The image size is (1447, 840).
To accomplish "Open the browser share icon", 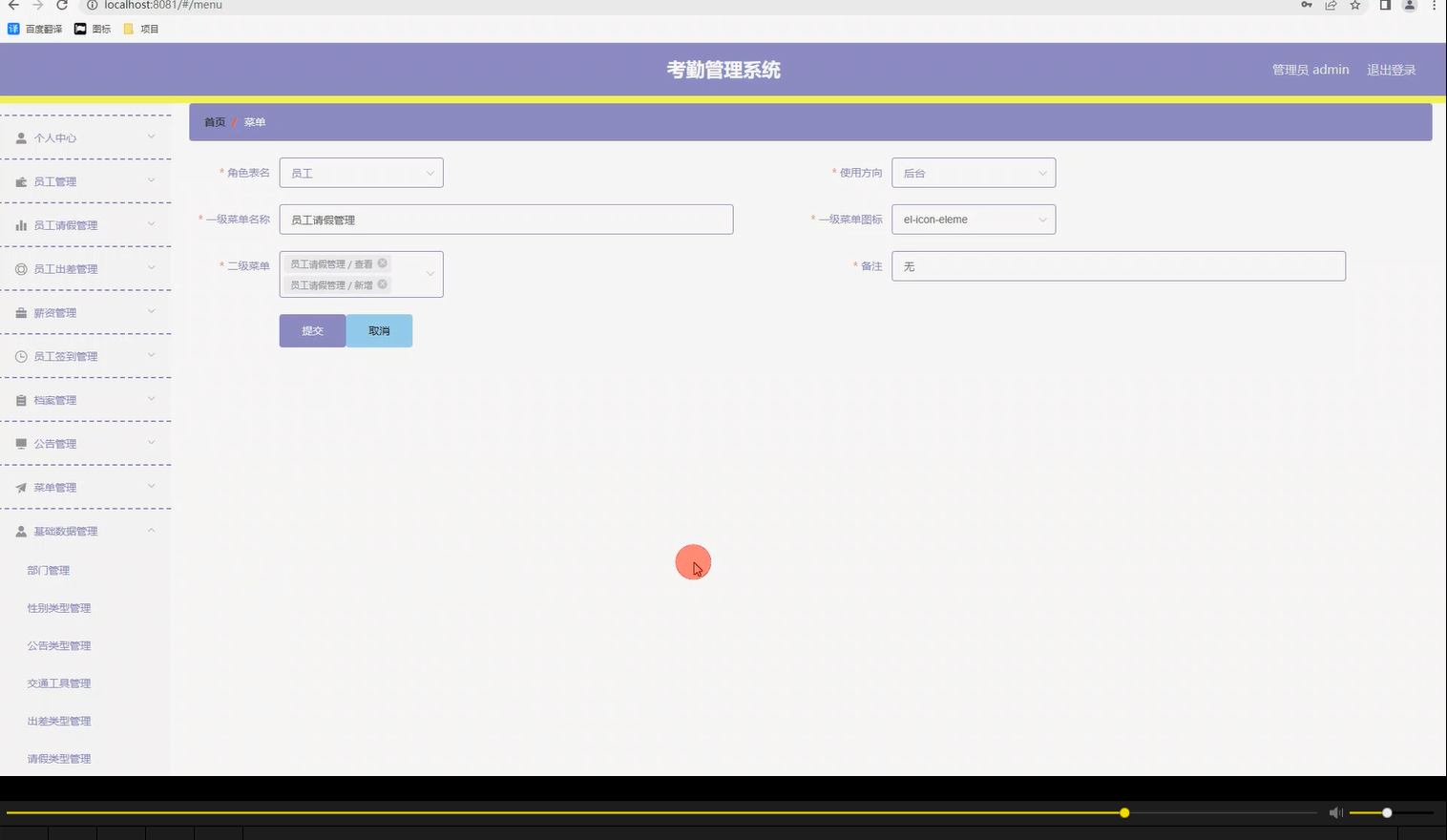I will click(1331, 5).
